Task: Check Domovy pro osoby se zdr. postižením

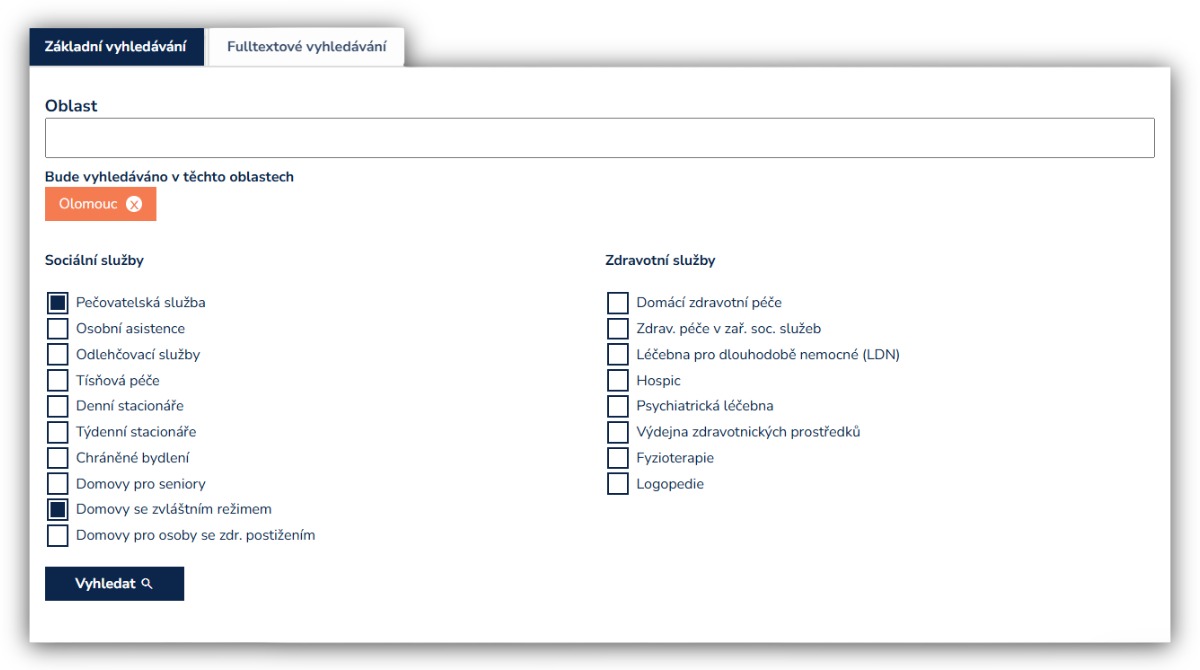Action: coord(58,536)
